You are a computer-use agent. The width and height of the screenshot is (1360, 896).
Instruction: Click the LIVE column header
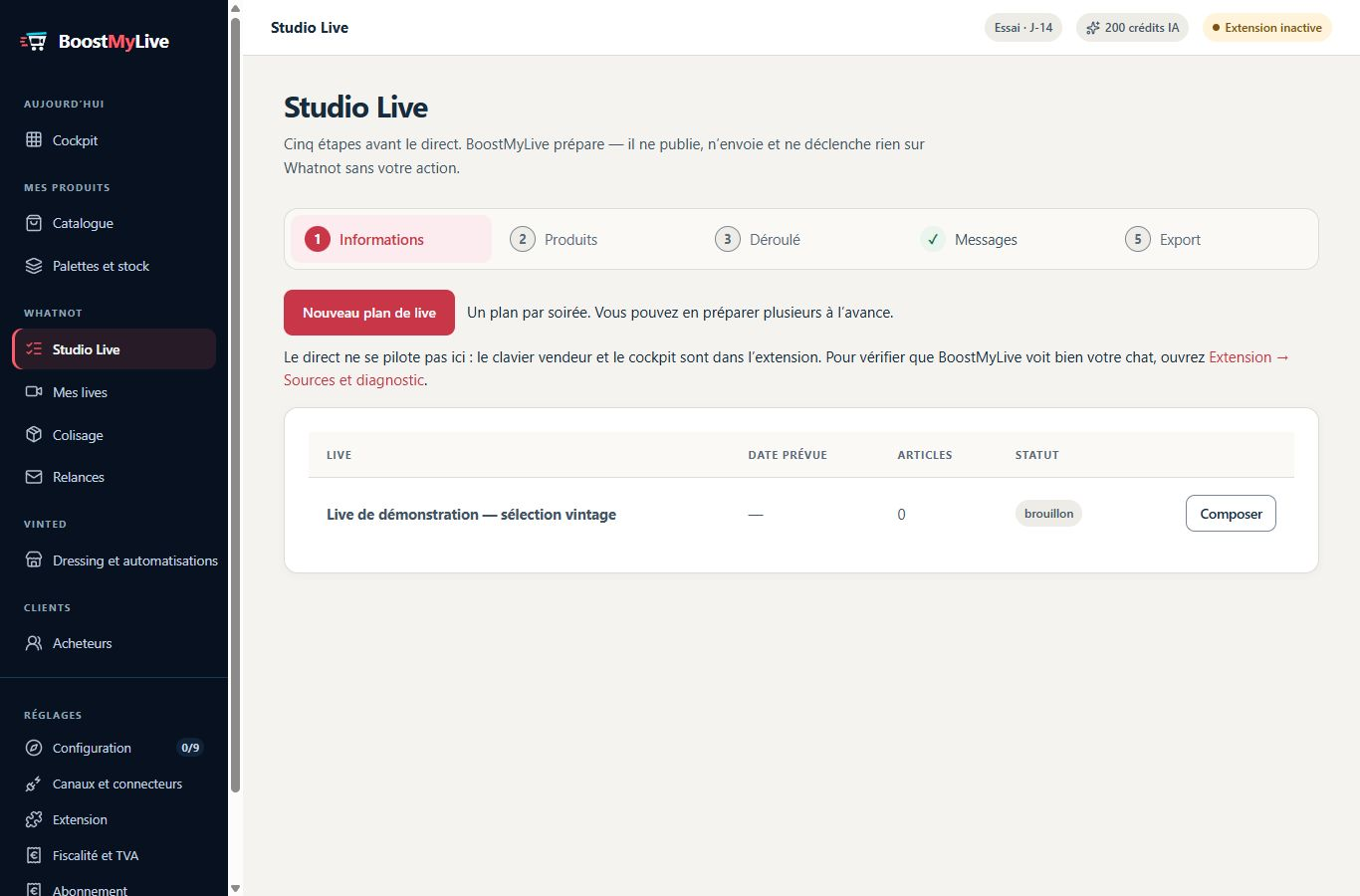pyautogui.click(x=339, y=455)
